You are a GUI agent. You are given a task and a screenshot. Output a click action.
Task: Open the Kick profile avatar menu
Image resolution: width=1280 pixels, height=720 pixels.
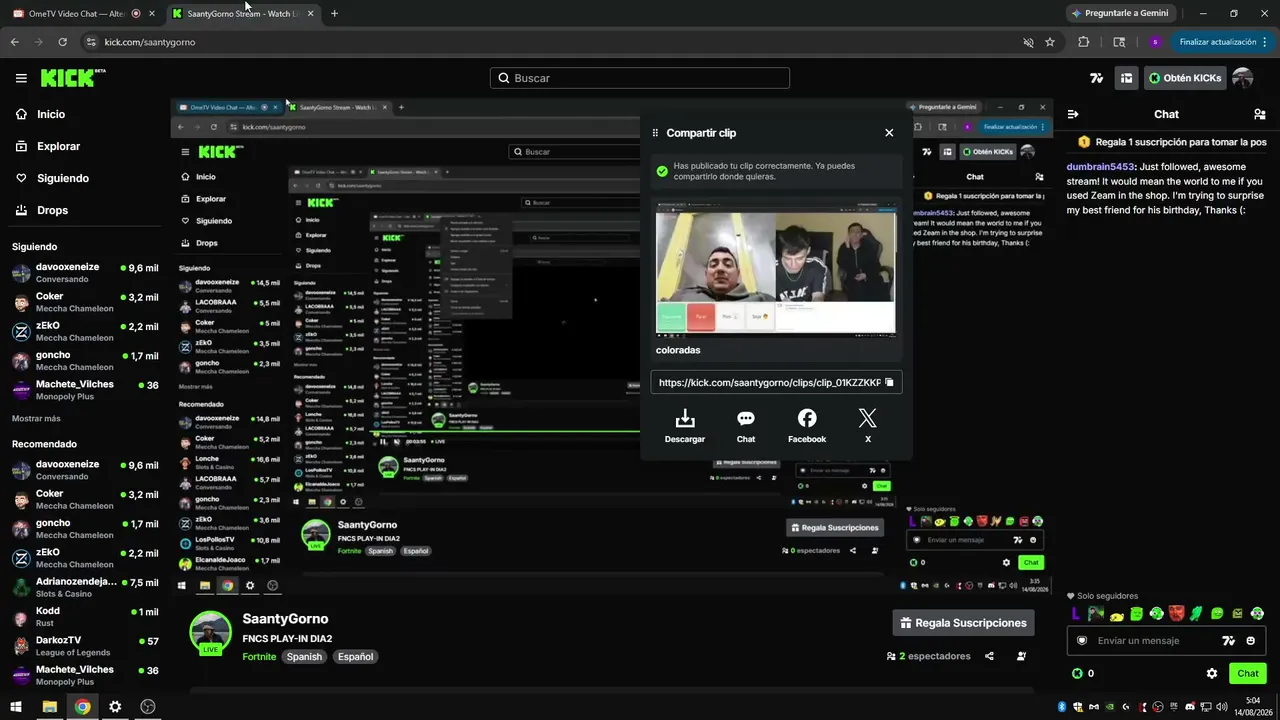tap(1243, 78)
